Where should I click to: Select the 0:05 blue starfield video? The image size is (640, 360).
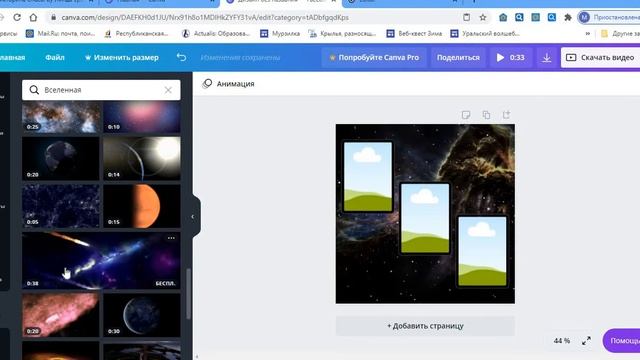(61, 206)
